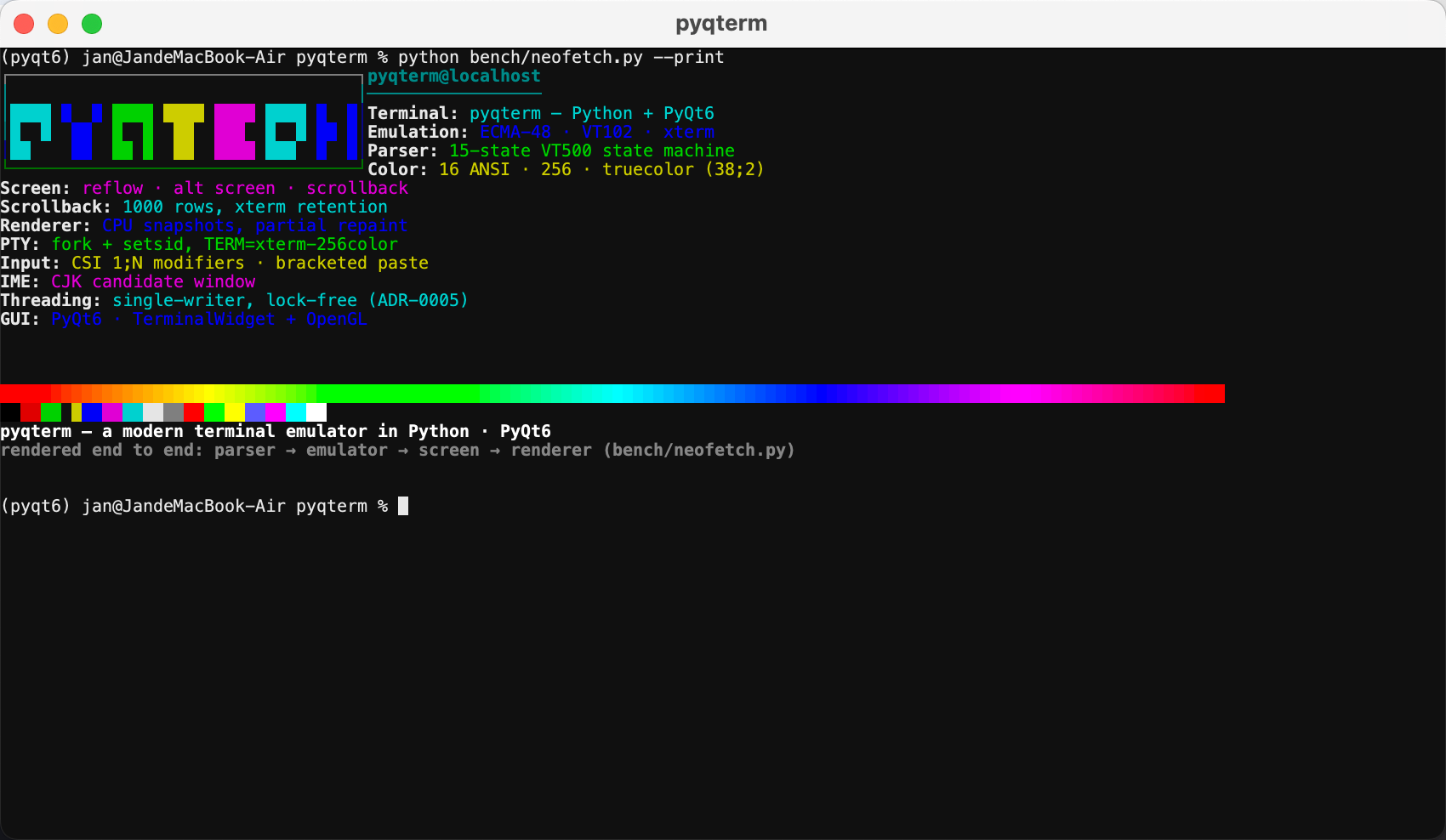Click the PYQTERM block-letter logo
The width and height of the screenshot is (1446, 840).
coord(184,132)
